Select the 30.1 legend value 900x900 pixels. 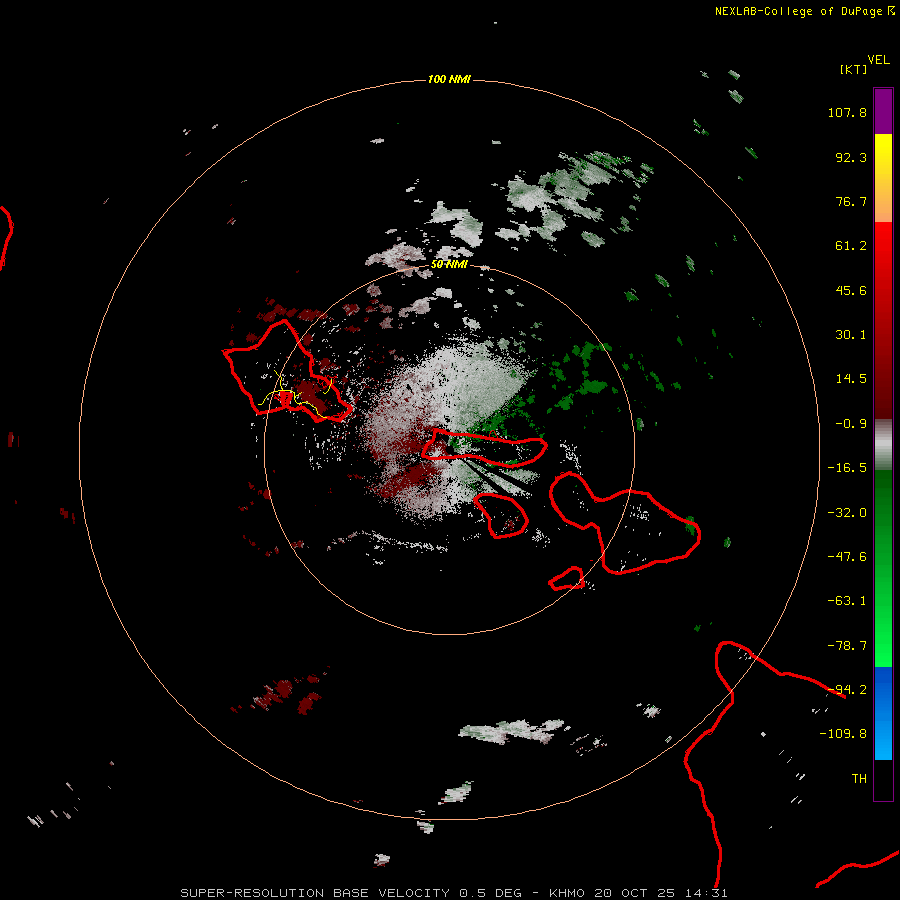coord(851,335)
